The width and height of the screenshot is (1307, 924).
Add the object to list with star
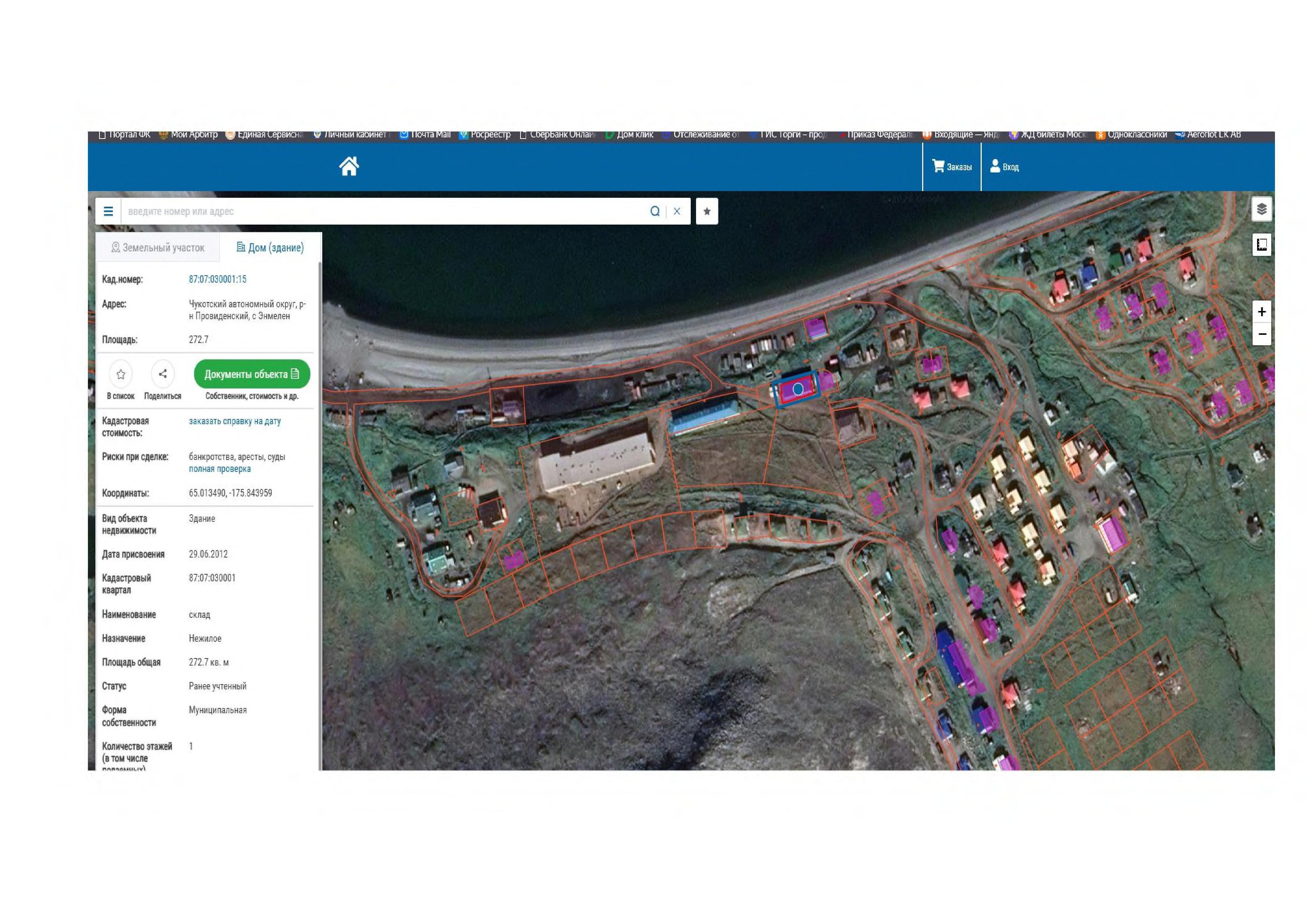pos(121,374)
